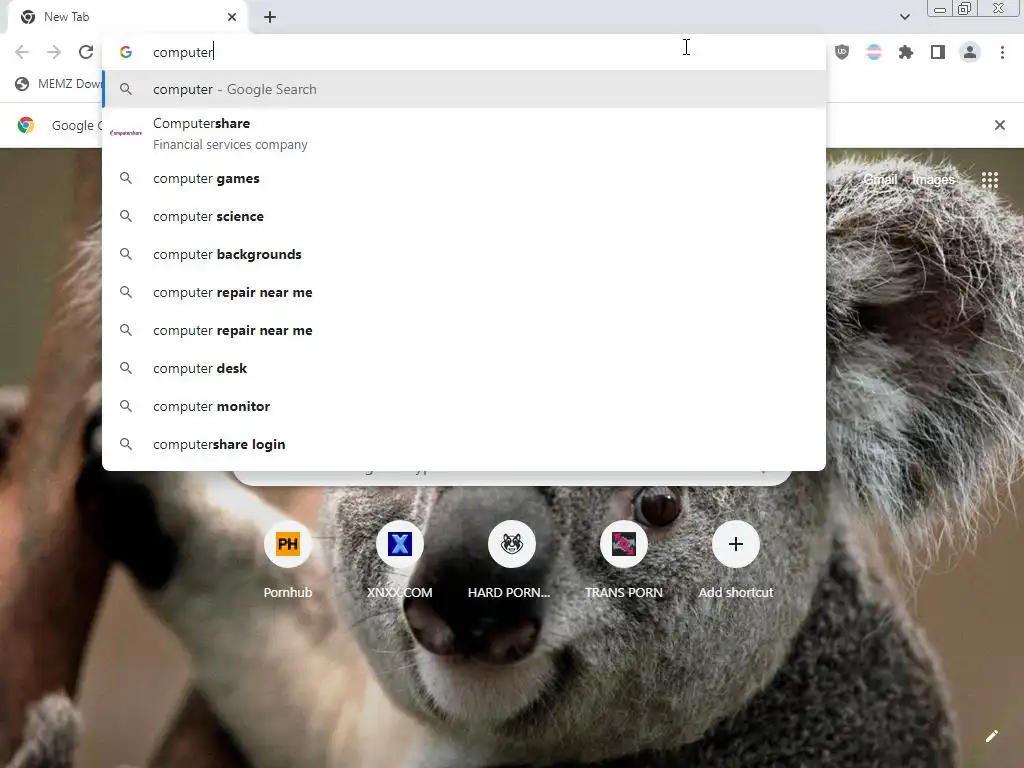Pick the 'computer games' suggestion

coord(464,178)
